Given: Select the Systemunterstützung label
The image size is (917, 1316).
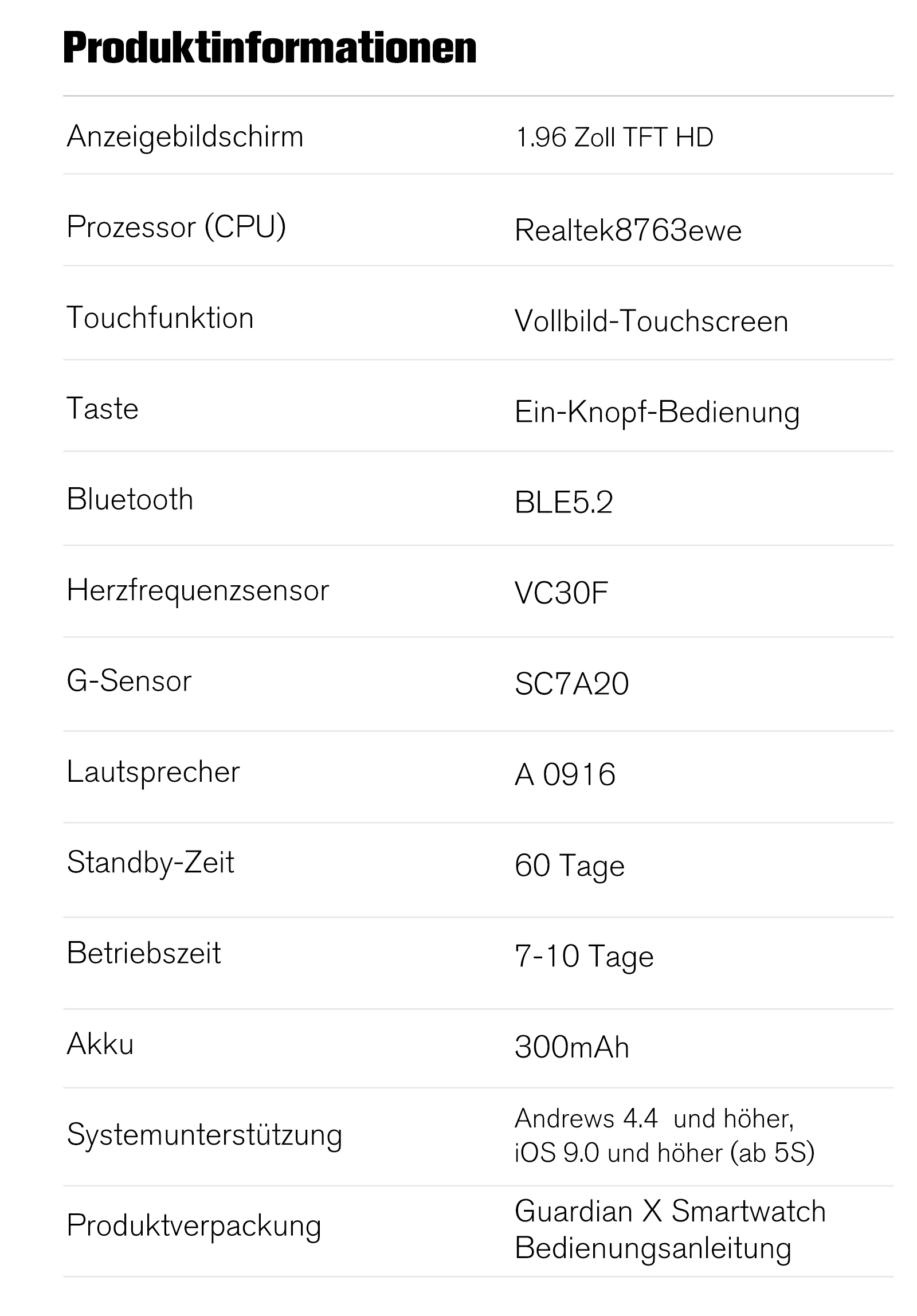Looking at the screenshot, I should click(205, 1135).
